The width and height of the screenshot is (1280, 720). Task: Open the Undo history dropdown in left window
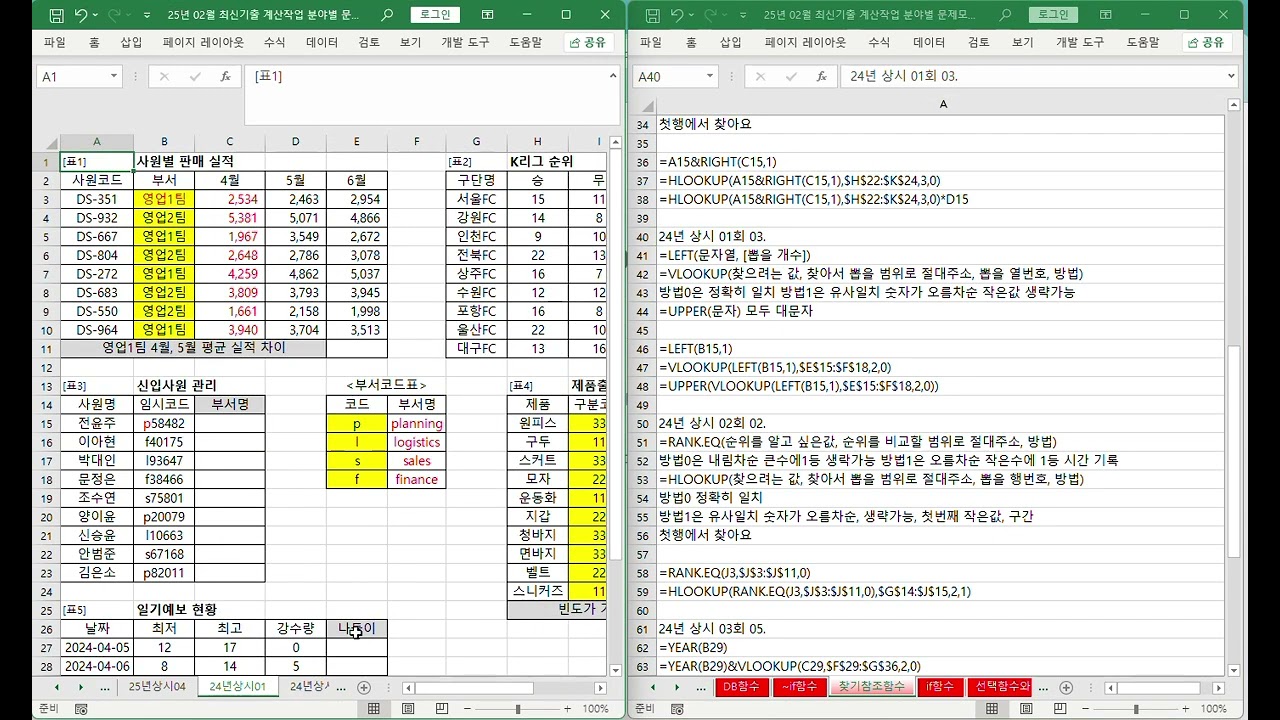pyautogui.click(x=96, y=15)
